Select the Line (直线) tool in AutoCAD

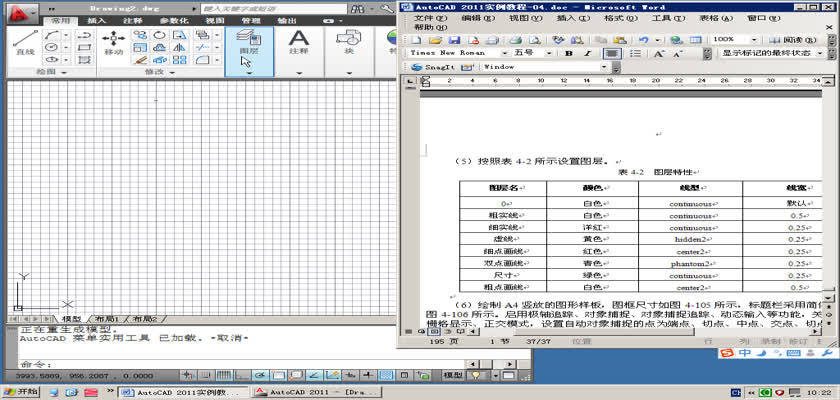[25, 43]
